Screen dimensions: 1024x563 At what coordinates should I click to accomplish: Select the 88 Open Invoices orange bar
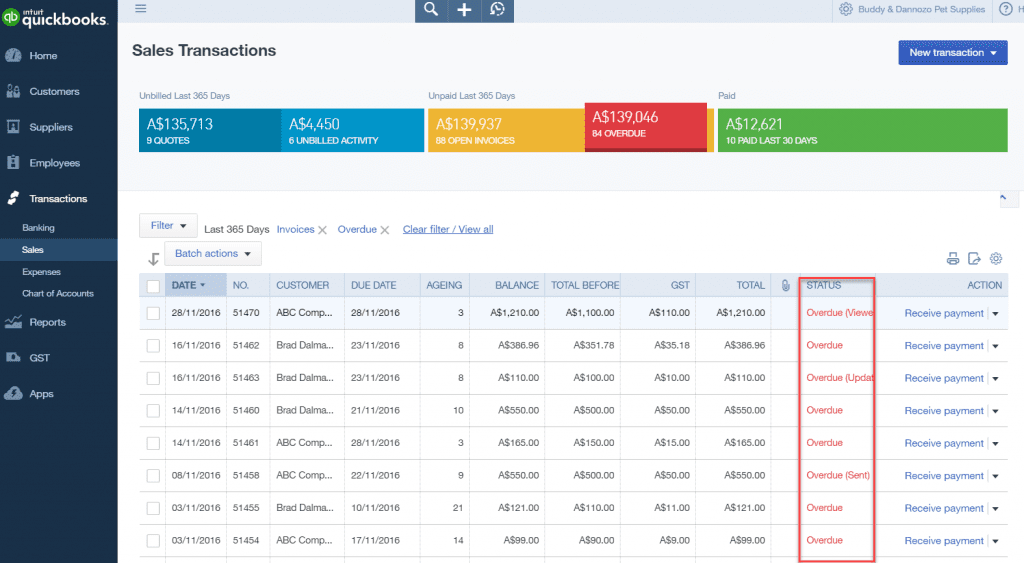point(506,131)
